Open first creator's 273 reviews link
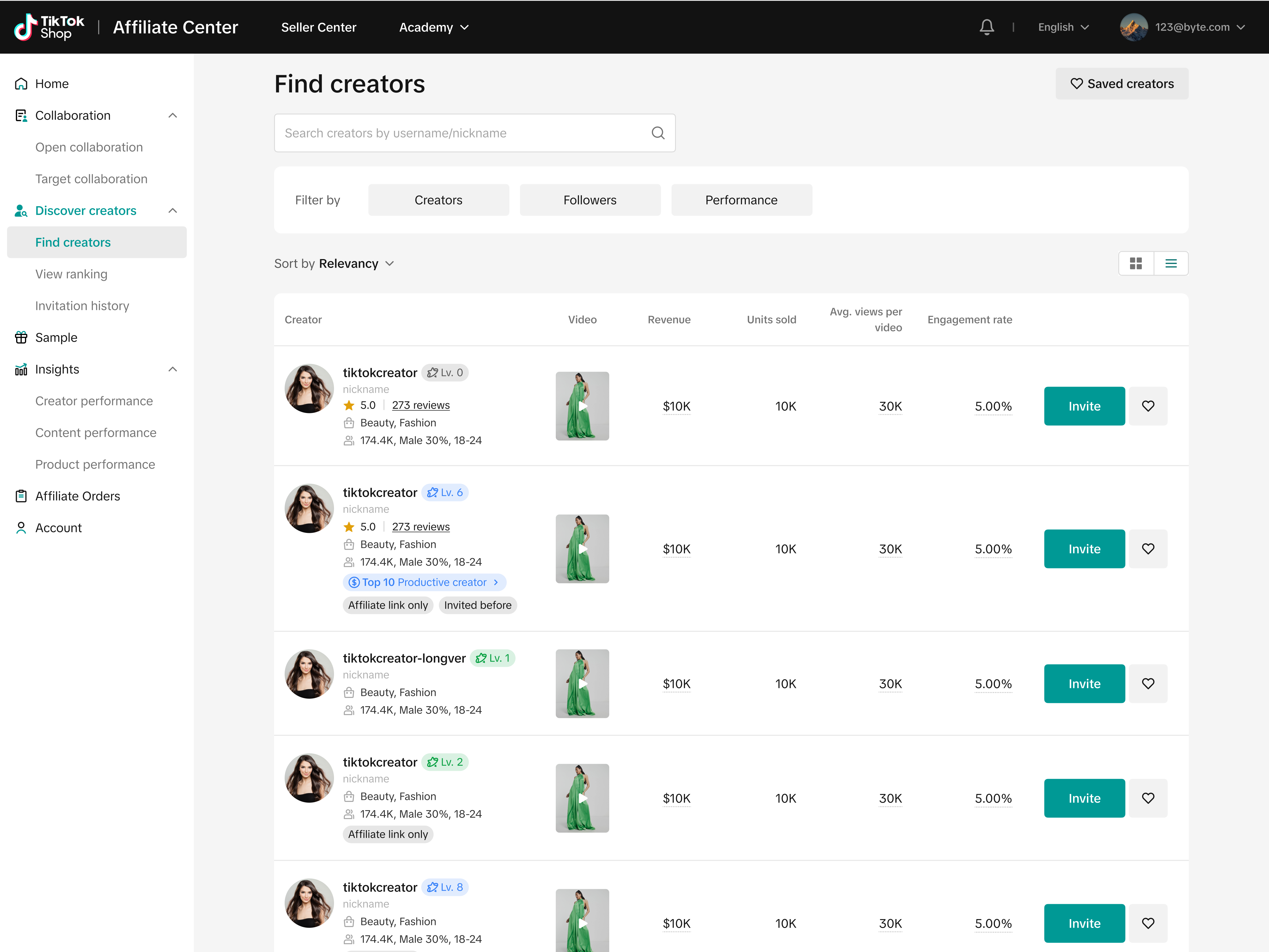 pyautogui.click(x=421, y=405)
